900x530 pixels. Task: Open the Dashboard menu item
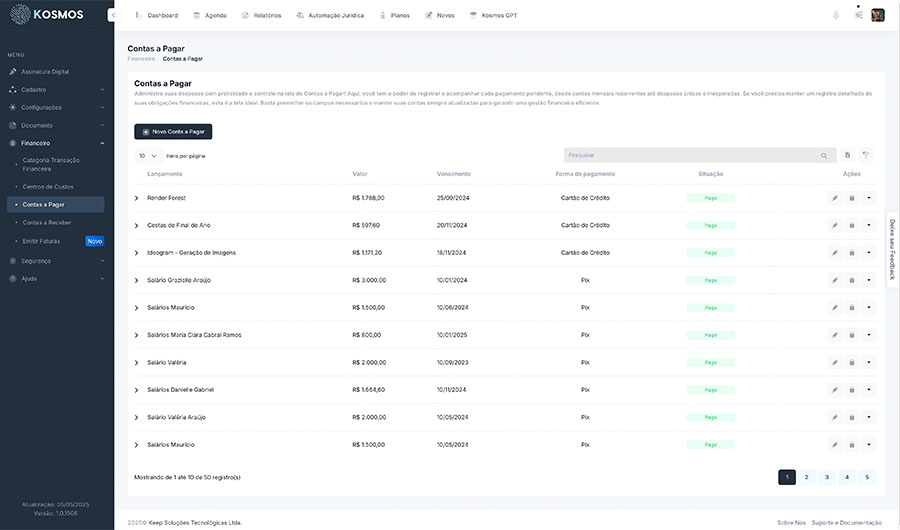pos(157,16)
